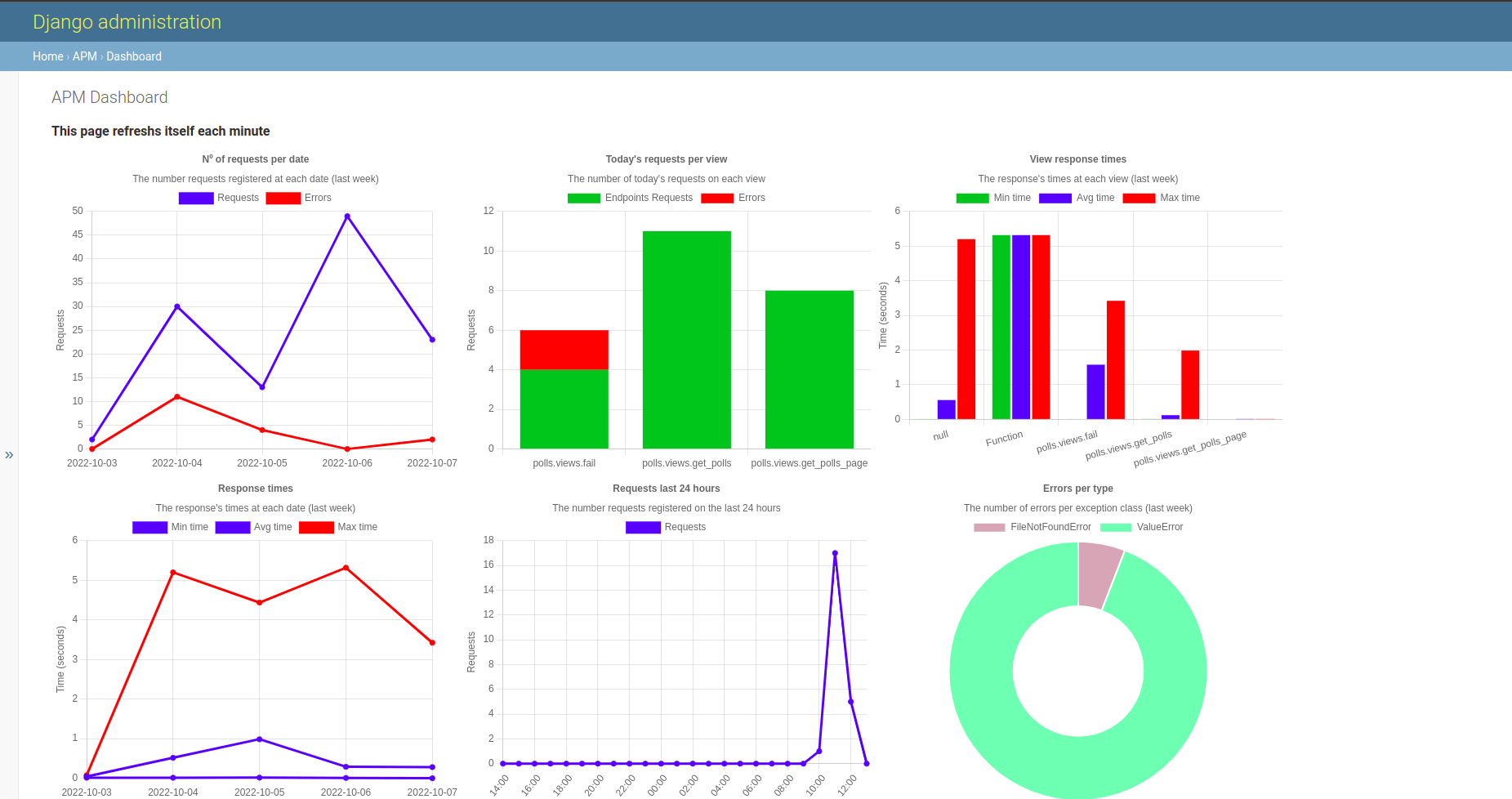Click the Max time point on 2022-10-06
The width and height of the screenshot is (1512, 799).
(x=346, y=568)
